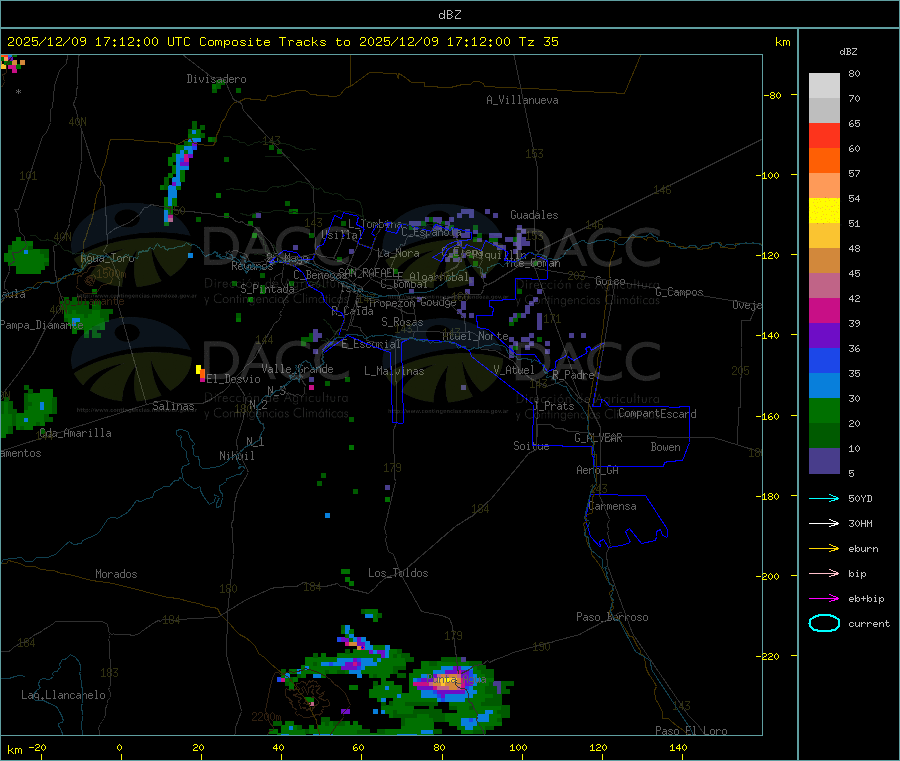900x761 pixels.
Task: Click the cyan 50YD arrow legend icon
Action: [x=824, y=498]
